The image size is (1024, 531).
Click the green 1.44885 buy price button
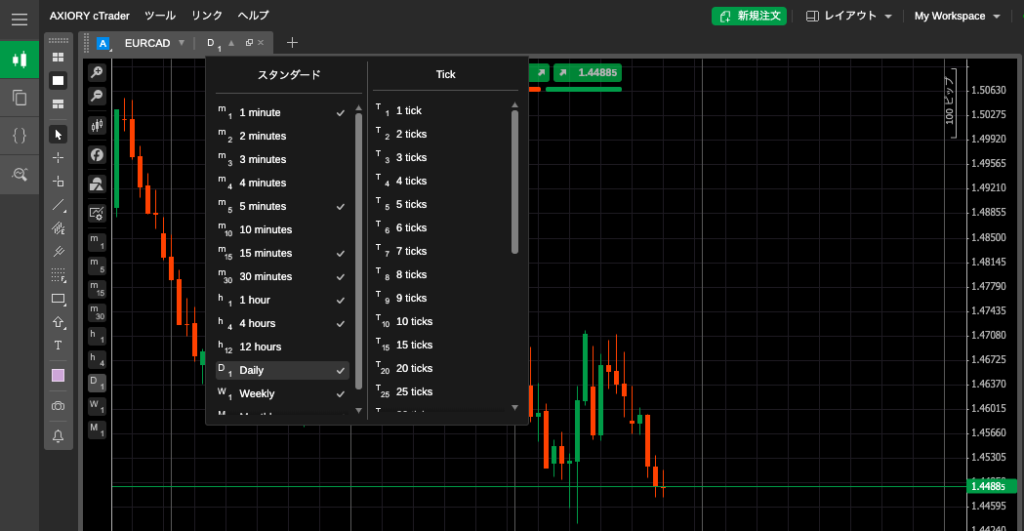tap(586, 72)
